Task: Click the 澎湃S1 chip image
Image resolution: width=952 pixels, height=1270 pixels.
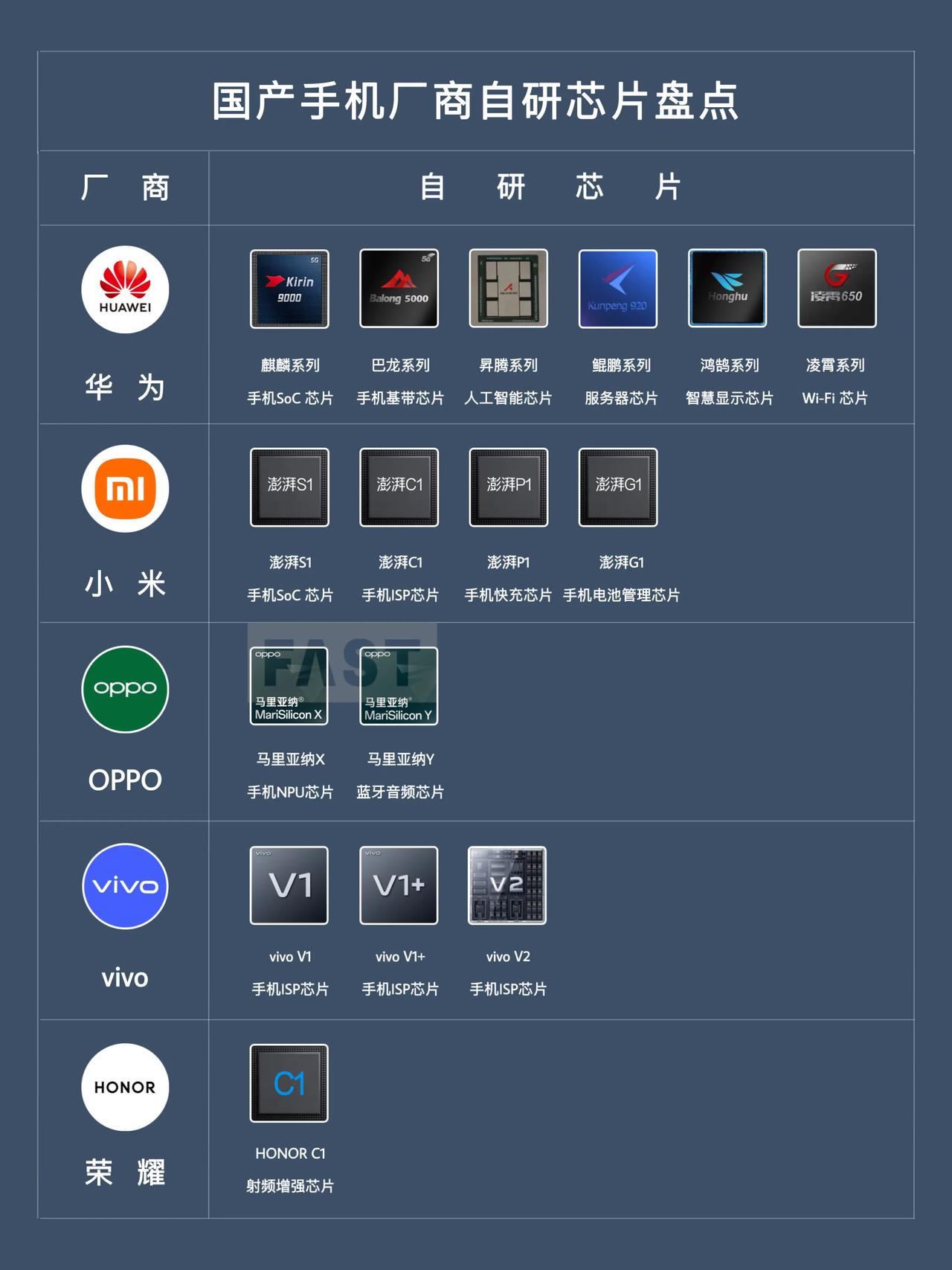Action: (x=289, y=487)
